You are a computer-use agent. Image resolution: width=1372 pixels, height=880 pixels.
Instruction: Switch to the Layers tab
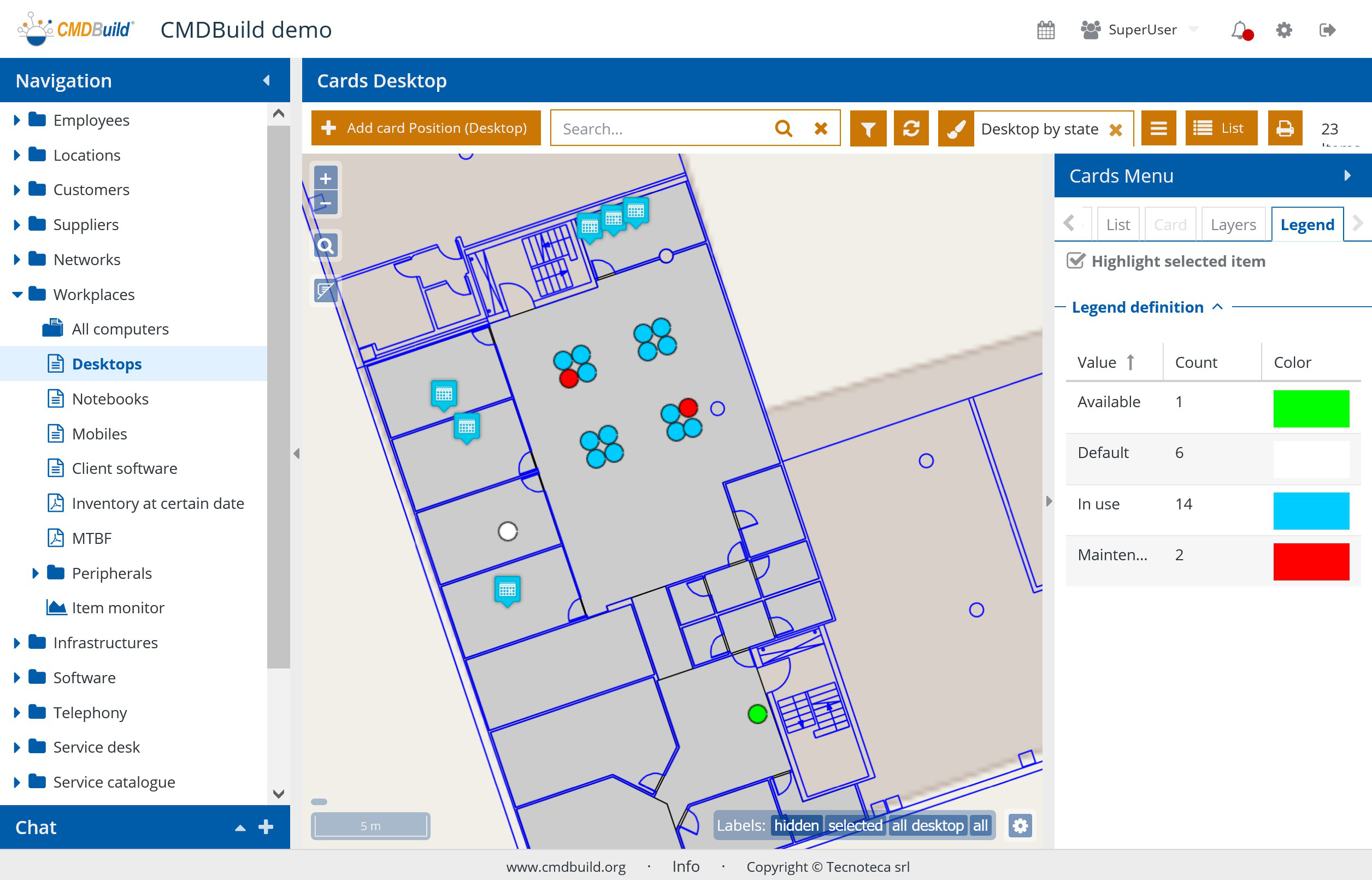(x=1233, y=225)
